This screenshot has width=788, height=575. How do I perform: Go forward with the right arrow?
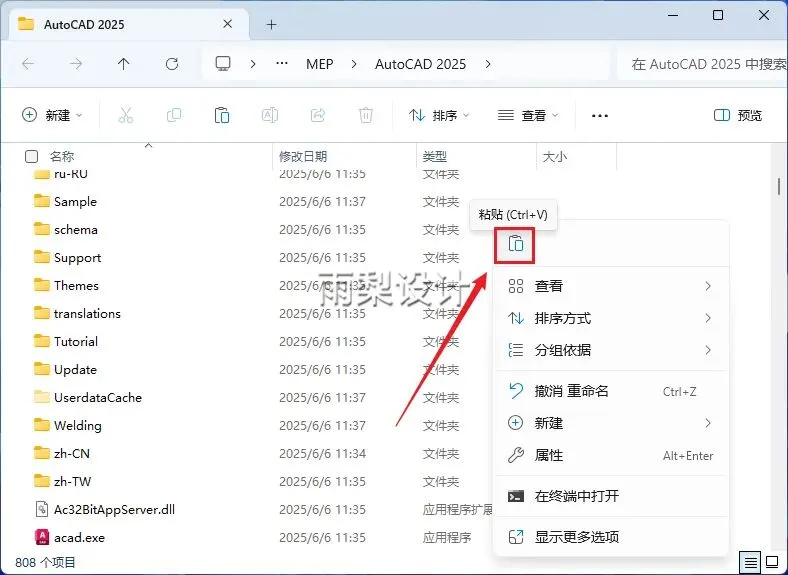tap(76, 64)
